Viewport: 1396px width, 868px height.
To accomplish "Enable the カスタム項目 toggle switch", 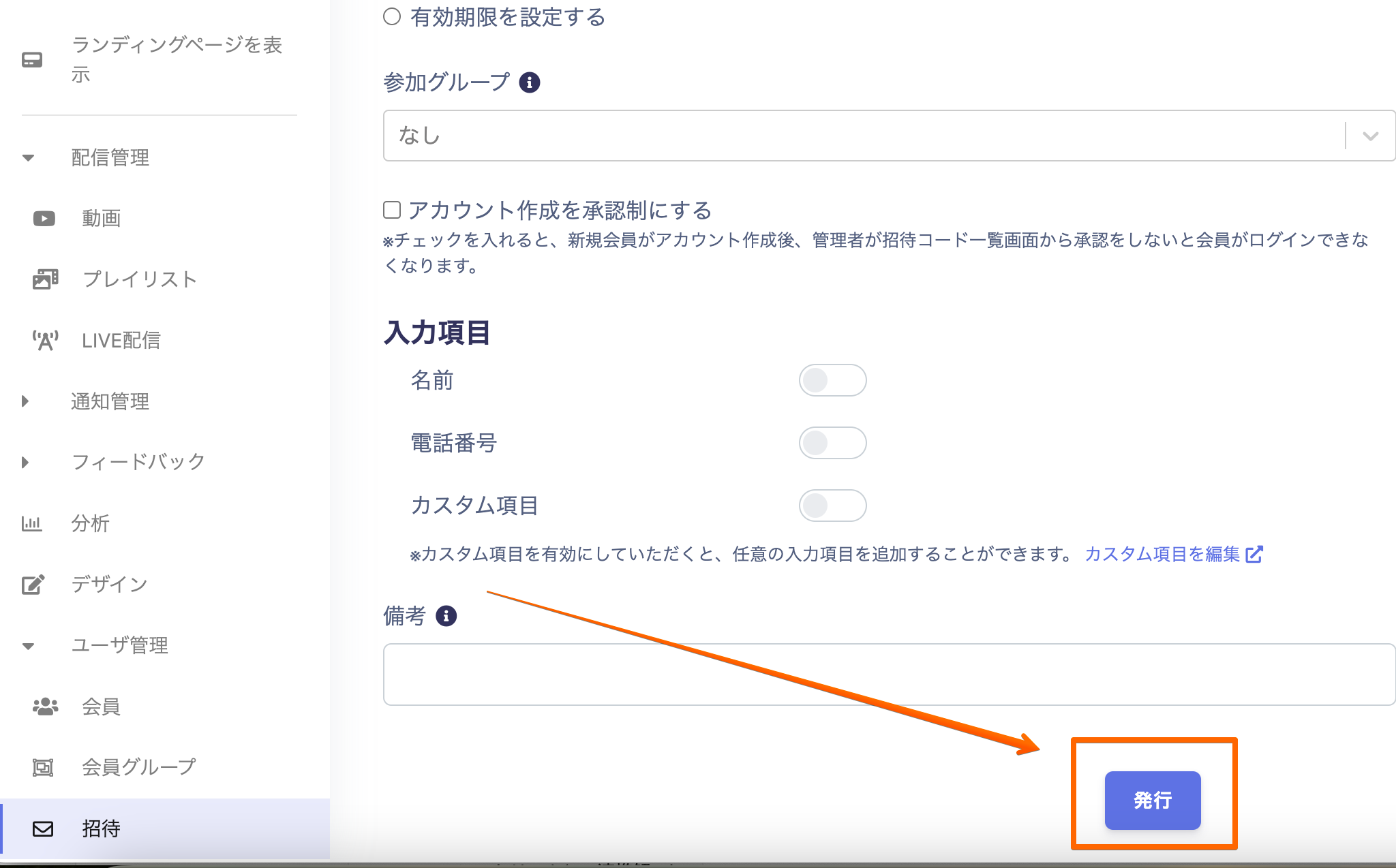I will click(832, 506).
